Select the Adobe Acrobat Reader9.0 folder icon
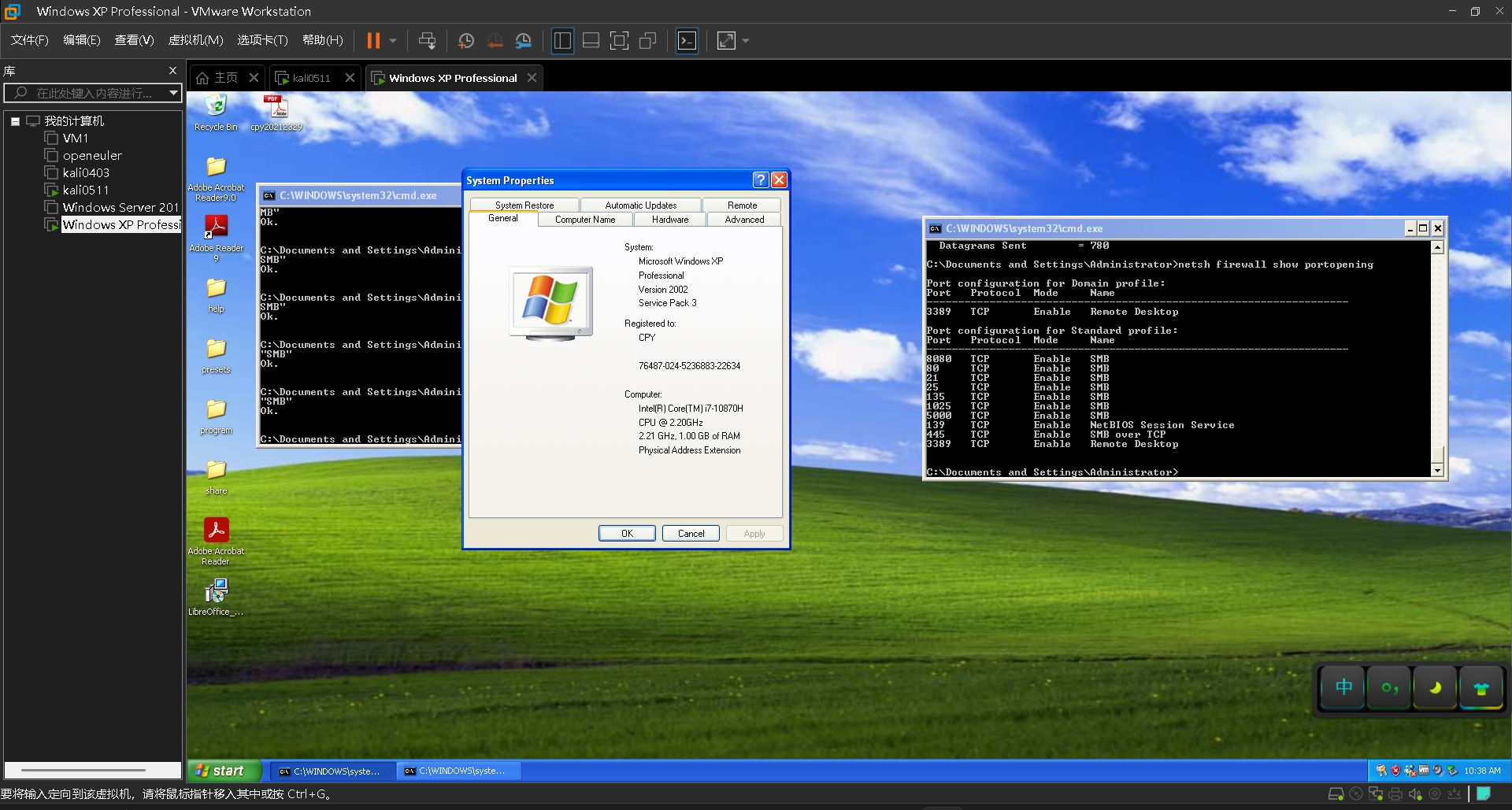The width and height of the screenshot is (1512, 810). 216,179
